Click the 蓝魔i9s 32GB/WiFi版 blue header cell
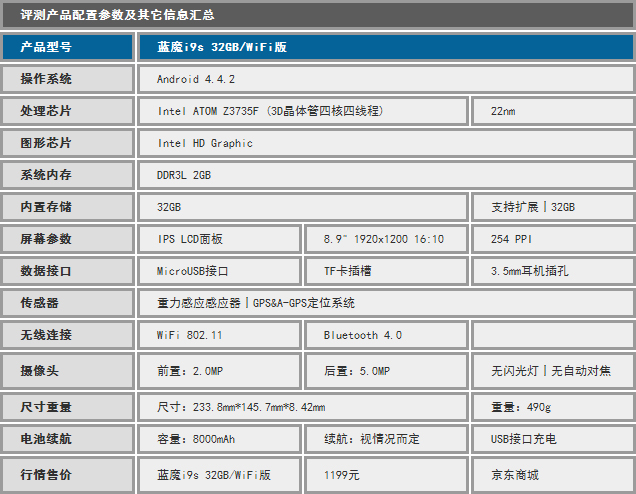This screenshot has height=494, width=636. (385, 47)
